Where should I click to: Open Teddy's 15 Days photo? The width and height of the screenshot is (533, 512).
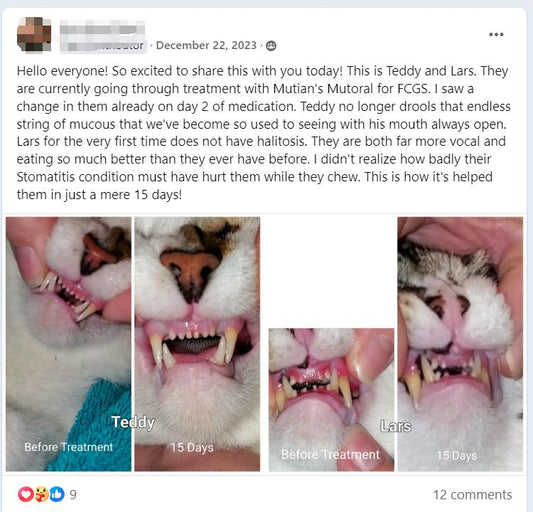tap(197, 344)
